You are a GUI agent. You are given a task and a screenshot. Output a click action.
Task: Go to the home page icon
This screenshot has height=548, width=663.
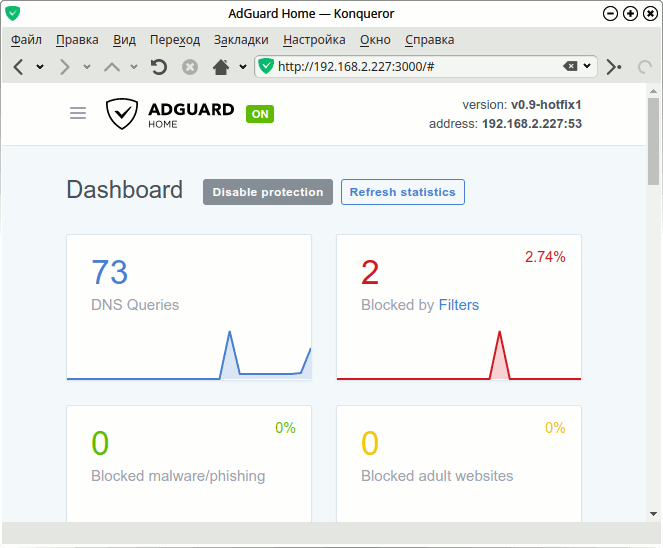coord(221,67)
